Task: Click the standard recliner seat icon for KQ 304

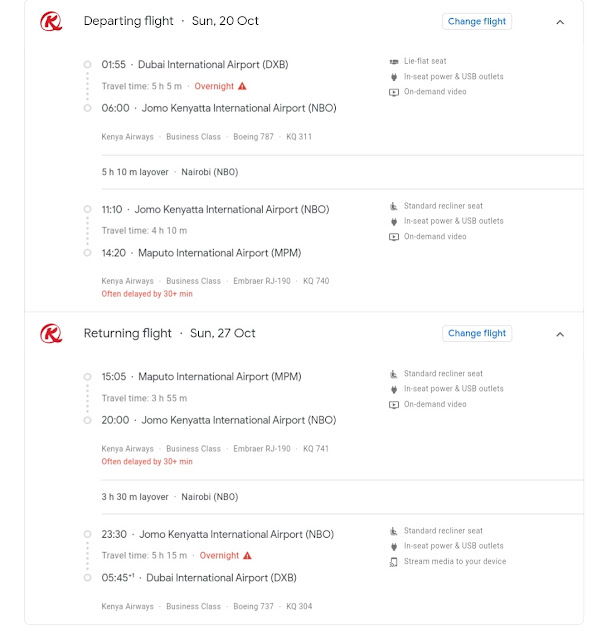Action: [x=393, y=531]
